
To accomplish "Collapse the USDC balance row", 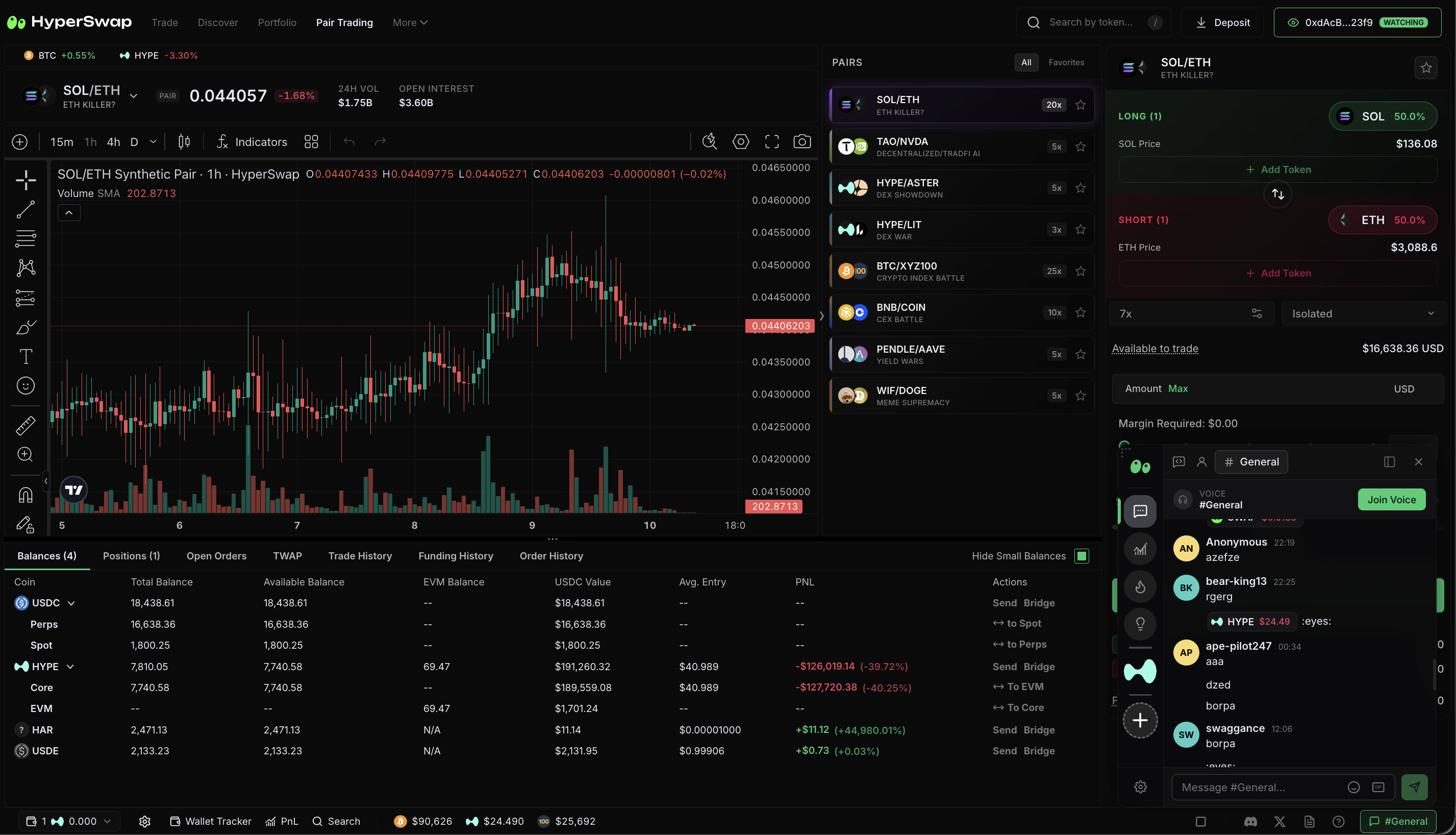I will (x=71, y=603).
